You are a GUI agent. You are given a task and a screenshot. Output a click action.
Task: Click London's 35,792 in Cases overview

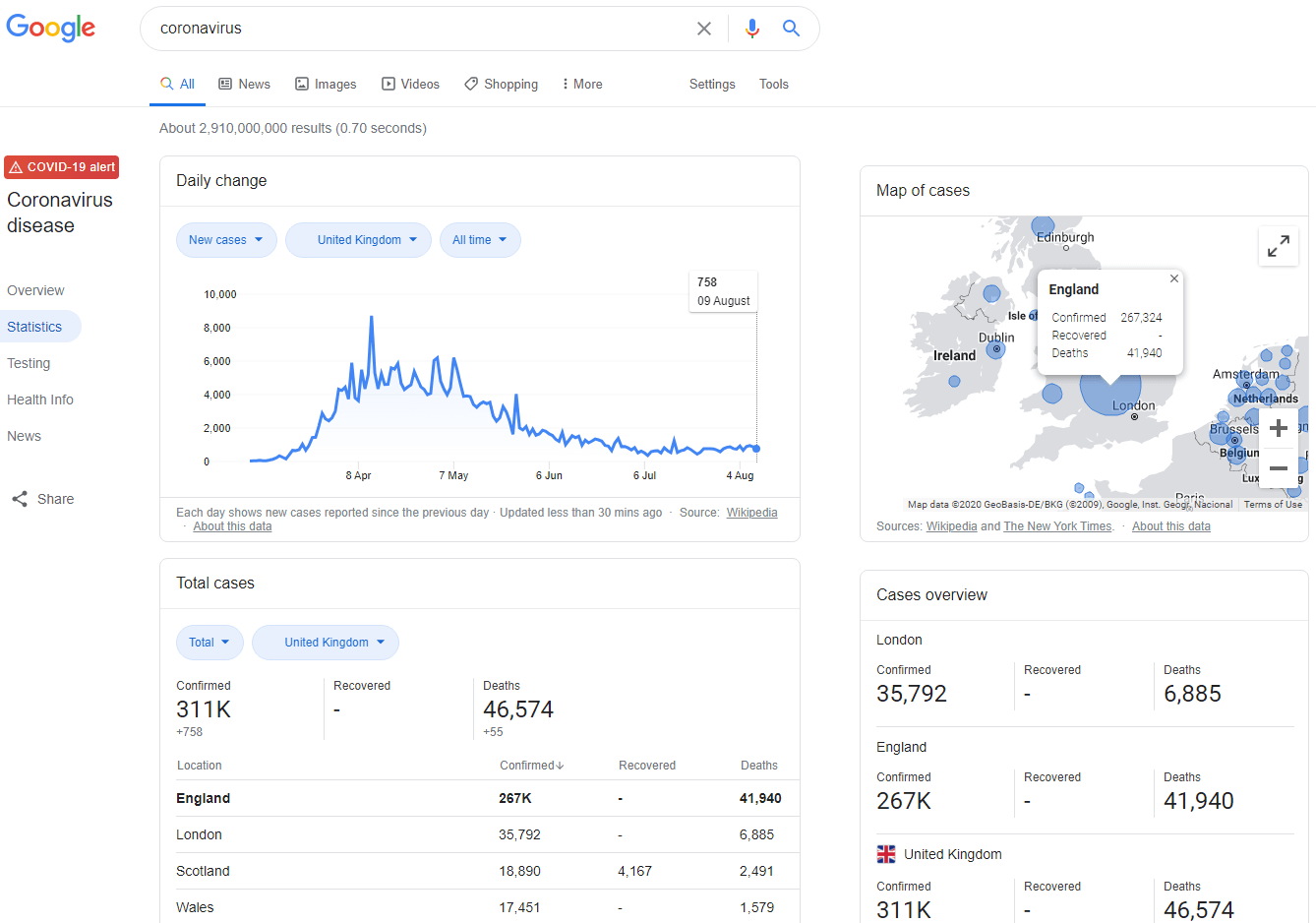point(912,694)
